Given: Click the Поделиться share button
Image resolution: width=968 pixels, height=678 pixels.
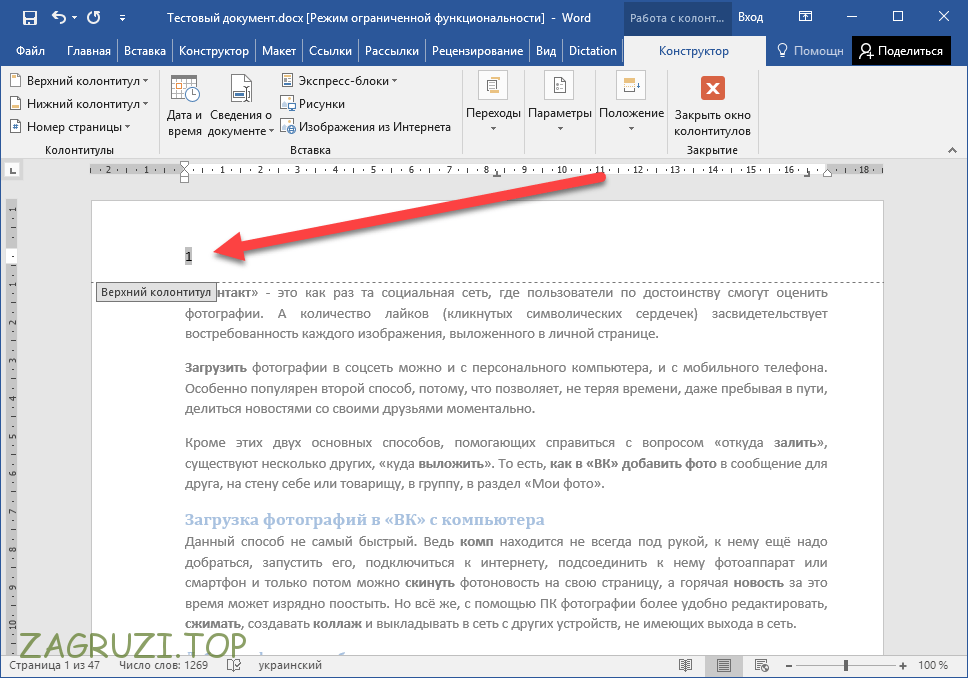Looking at the screenshot, I should tap(901, 51).
